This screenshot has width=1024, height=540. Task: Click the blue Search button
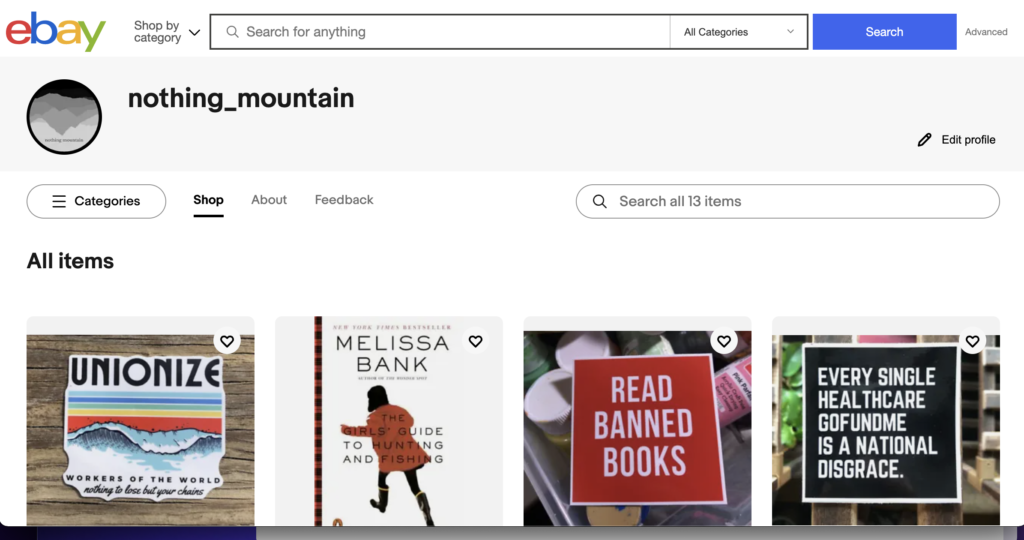884,31
